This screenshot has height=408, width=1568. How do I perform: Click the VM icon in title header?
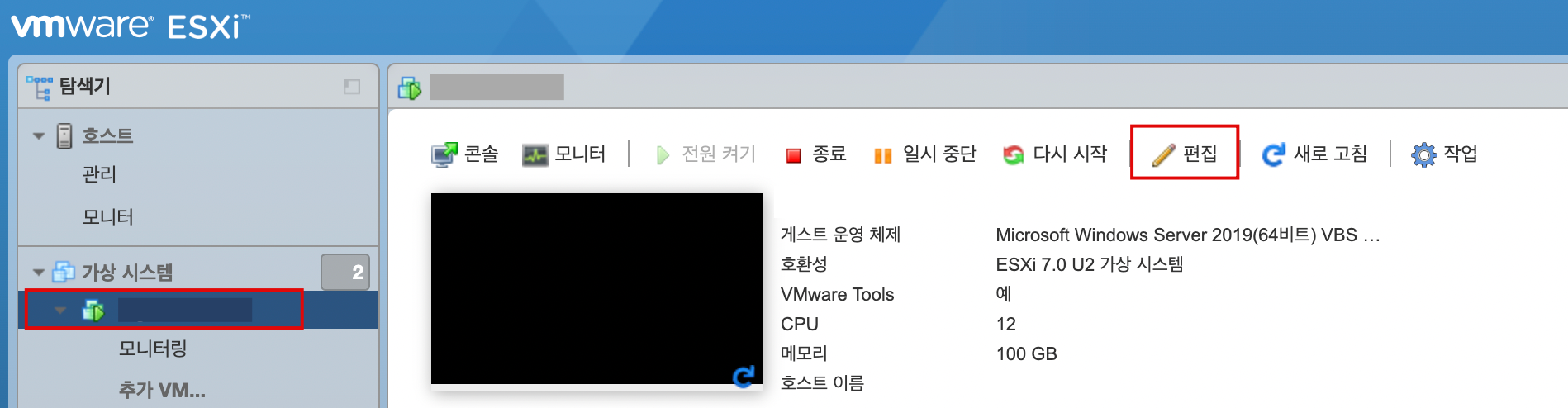tap(410, 87)
